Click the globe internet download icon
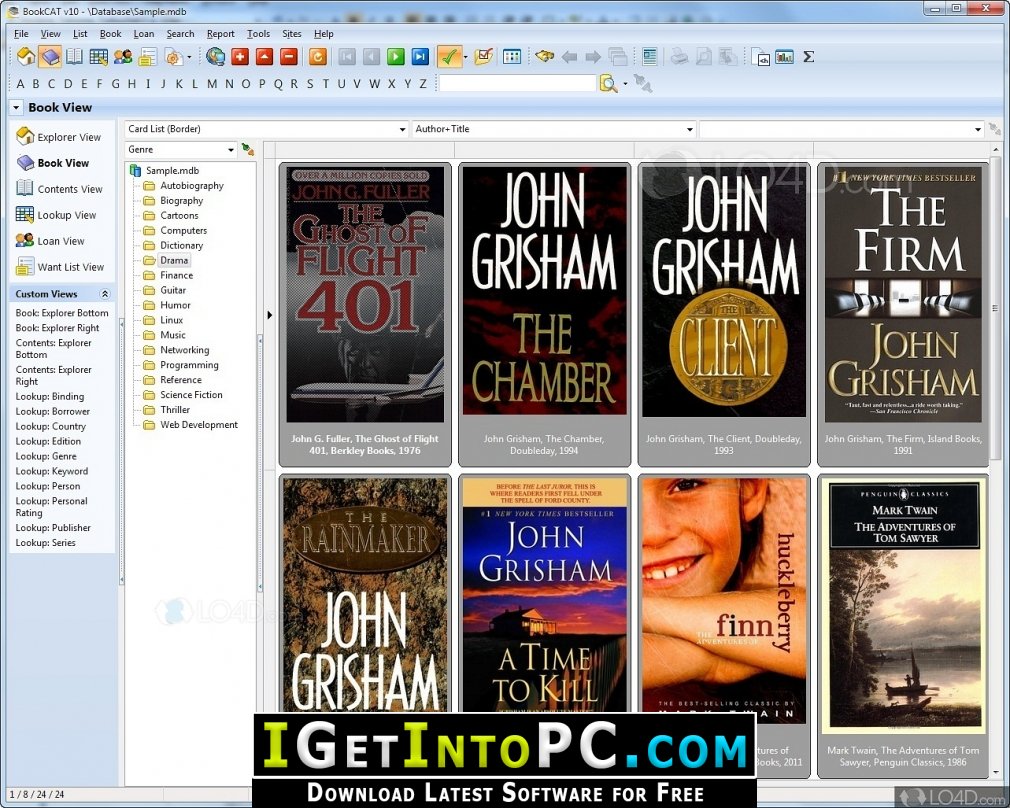Viewport: 1010px width, 808px height. click(216, 57)
